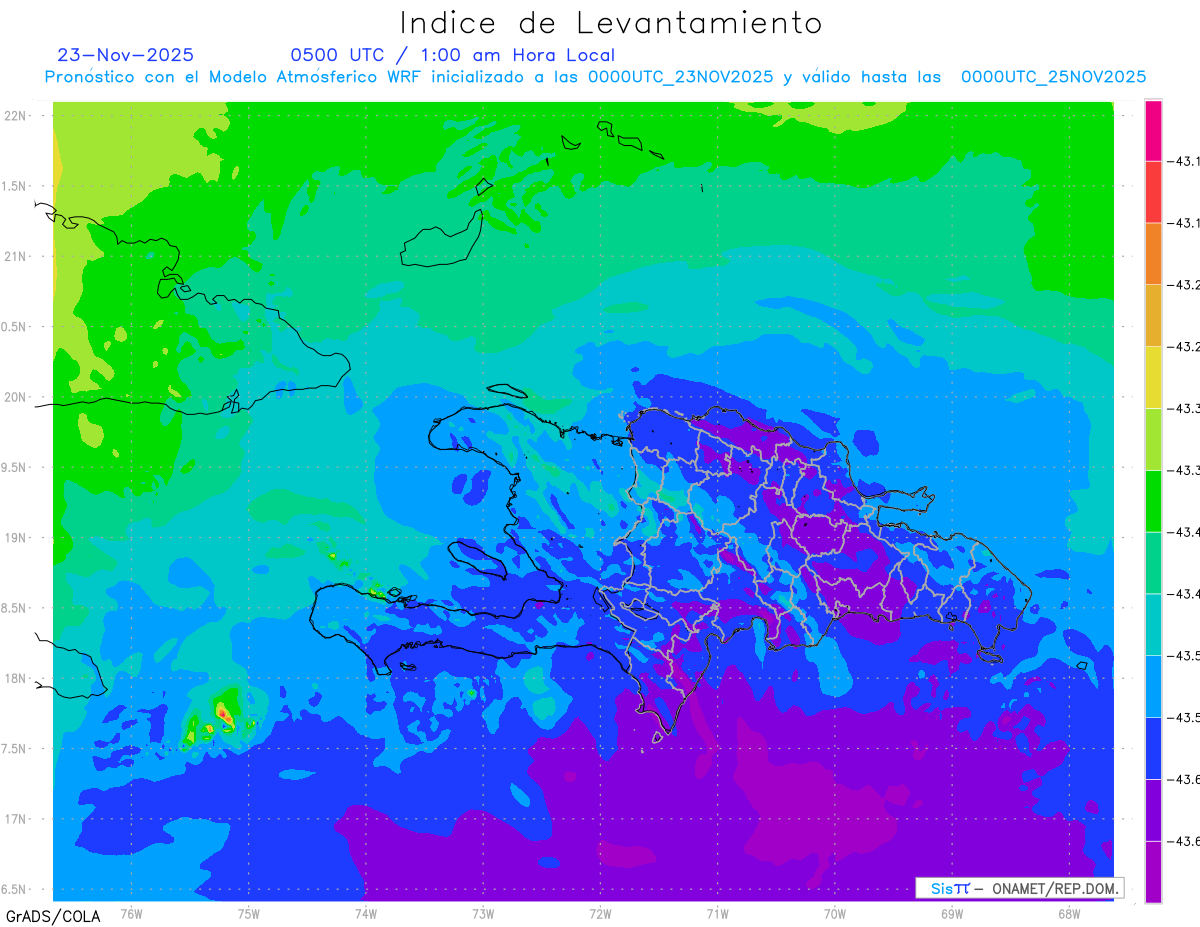The width and height of the screenshot is (1200, 927).
Task: Click the '74W' longitude label
Action: [x=366, y=913]
